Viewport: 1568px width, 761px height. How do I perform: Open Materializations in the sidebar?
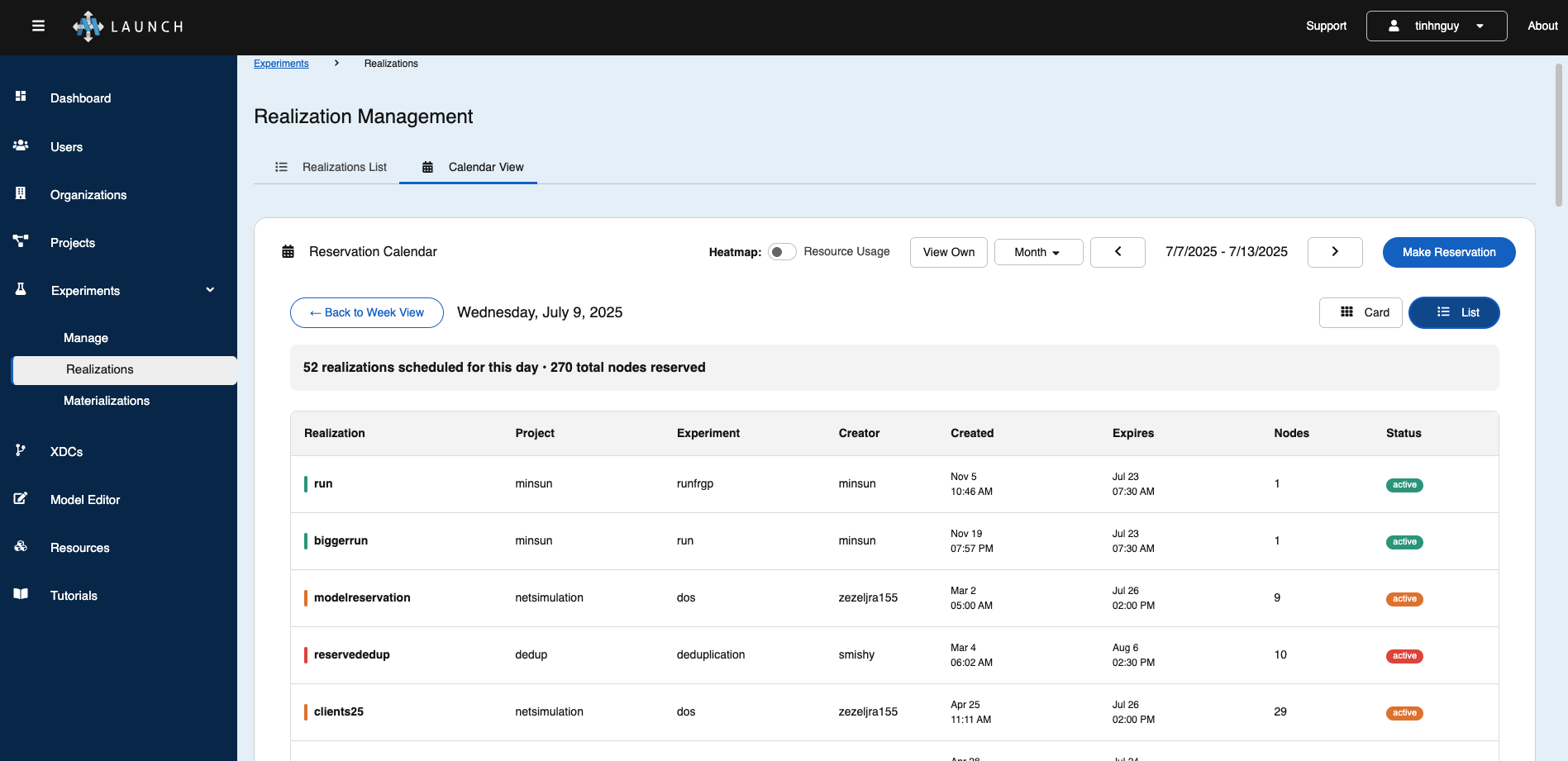pyautogui.click(x=107, y=401)
